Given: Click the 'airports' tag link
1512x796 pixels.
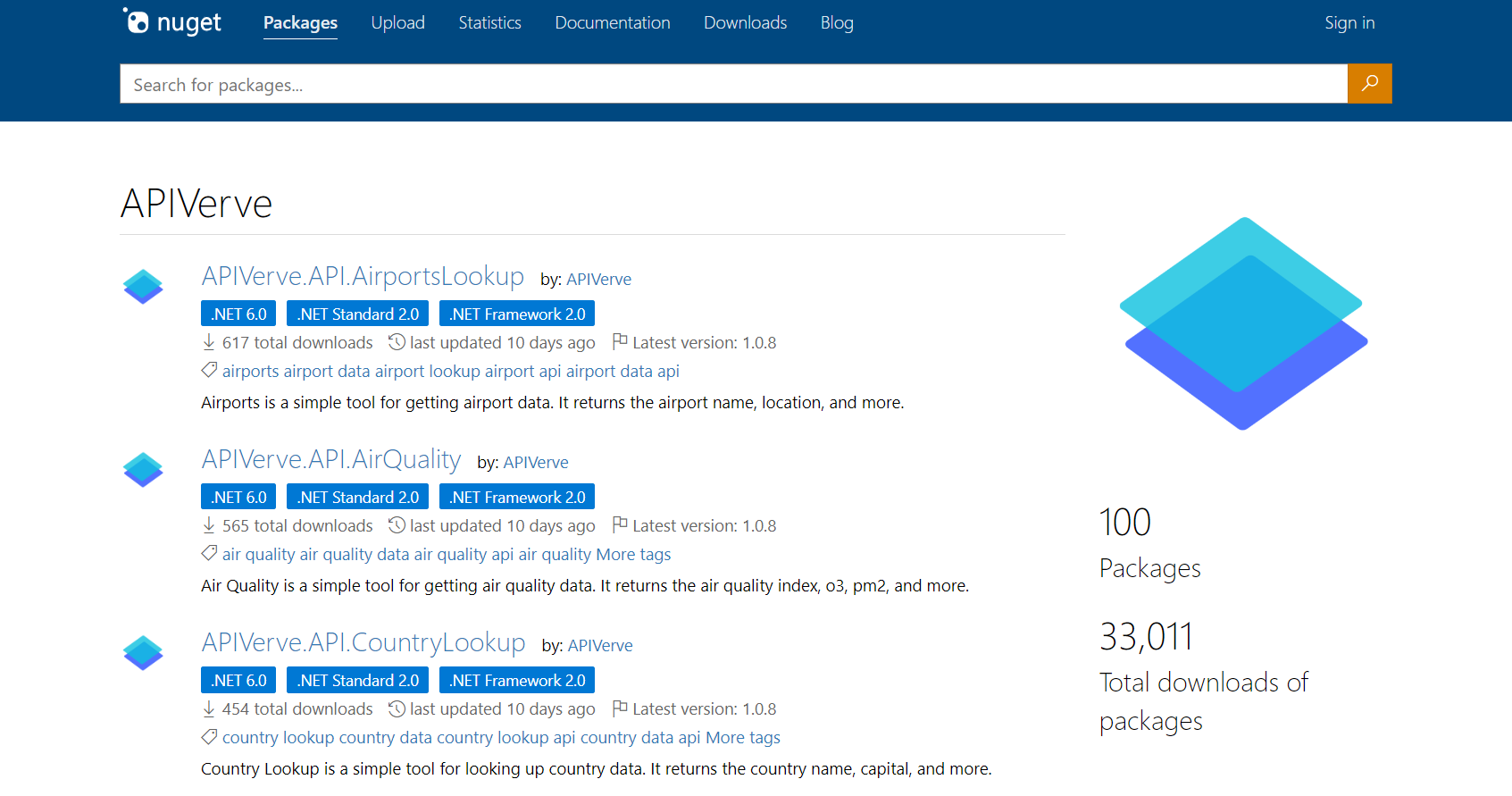Looking at the screenshot, I should [x=250, y=371].
